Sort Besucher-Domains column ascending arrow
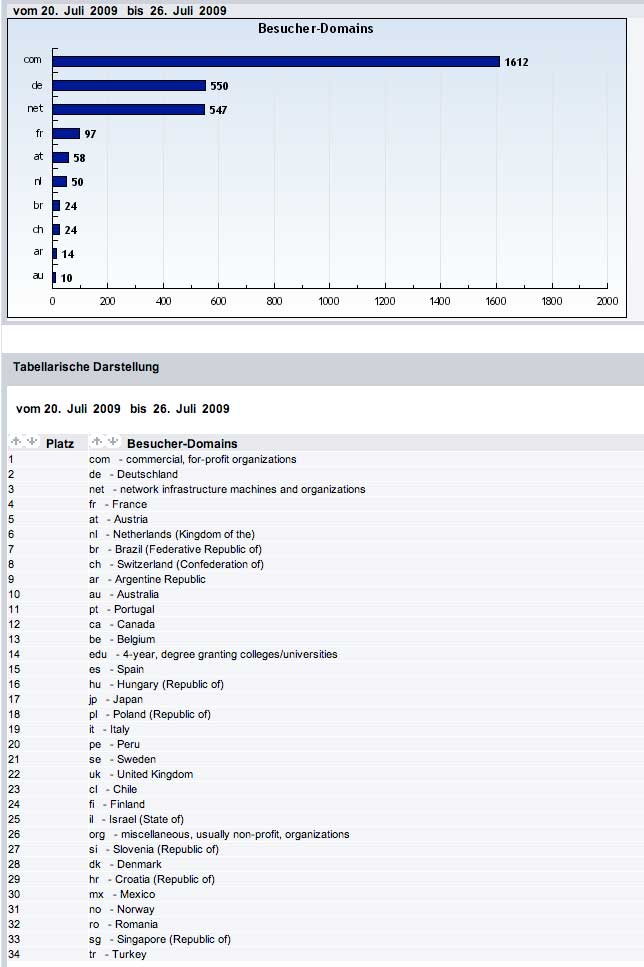 click(x=97, y=442)
